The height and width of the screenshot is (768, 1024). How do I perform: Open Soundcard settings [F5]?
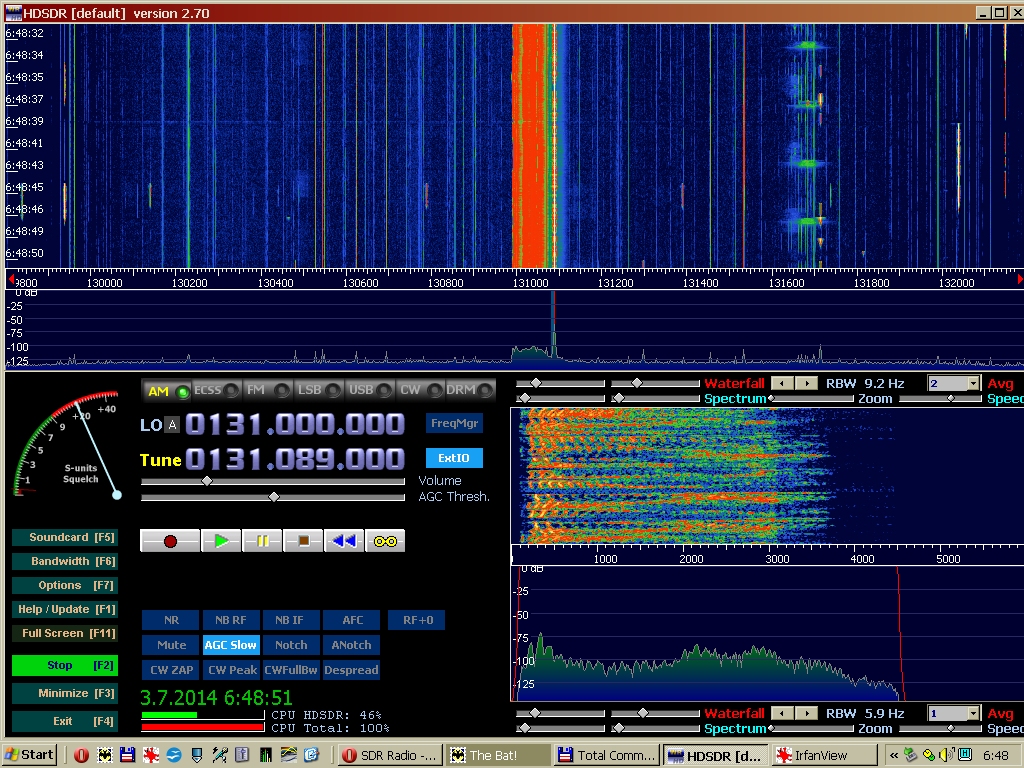(65, 537)
